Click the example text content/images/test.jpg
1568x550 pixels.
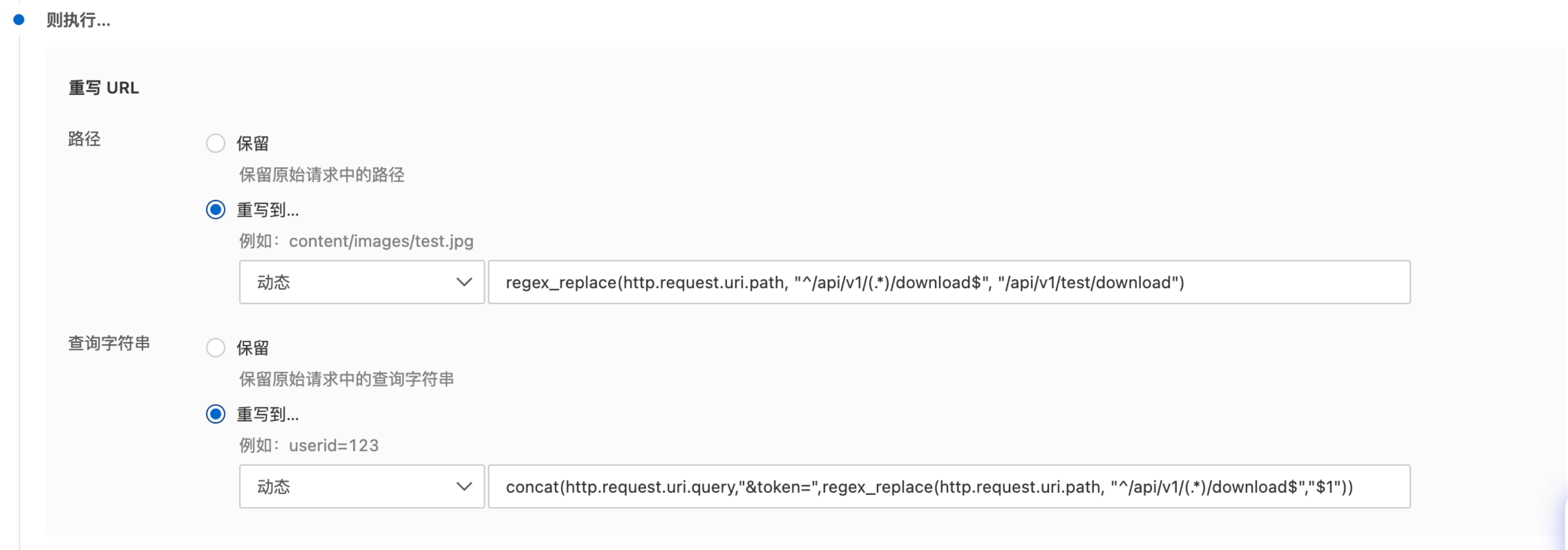(x=381, y=241)
